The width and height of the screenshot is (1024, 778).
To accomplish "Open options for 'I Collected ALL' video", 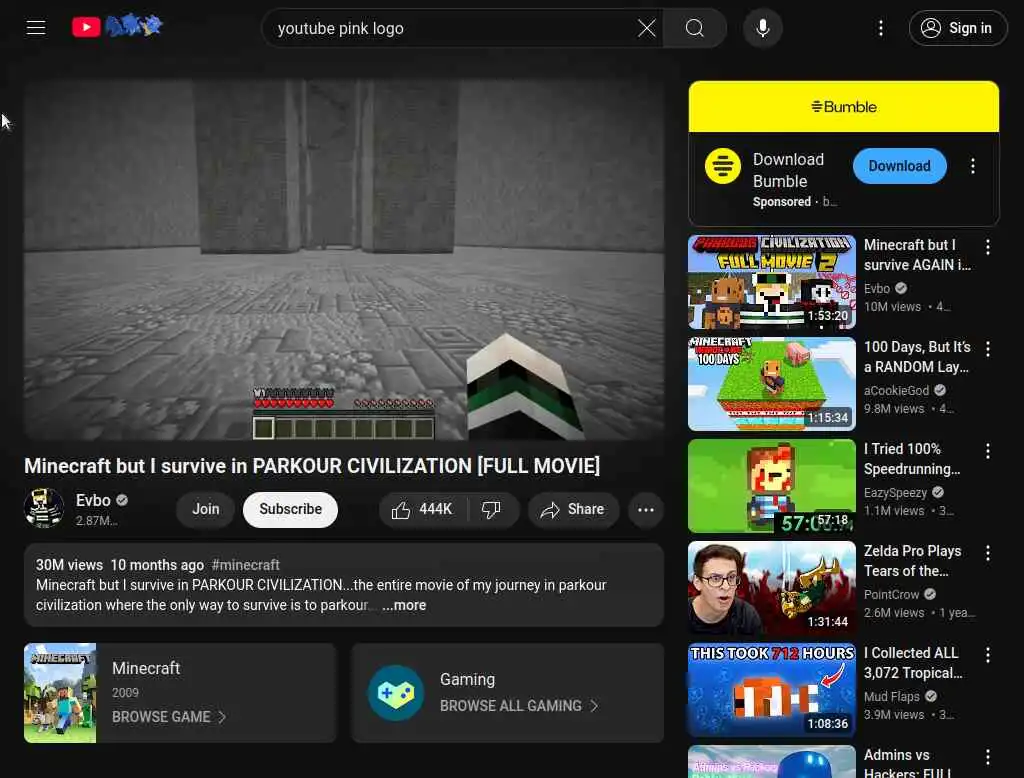I will 987,655.
